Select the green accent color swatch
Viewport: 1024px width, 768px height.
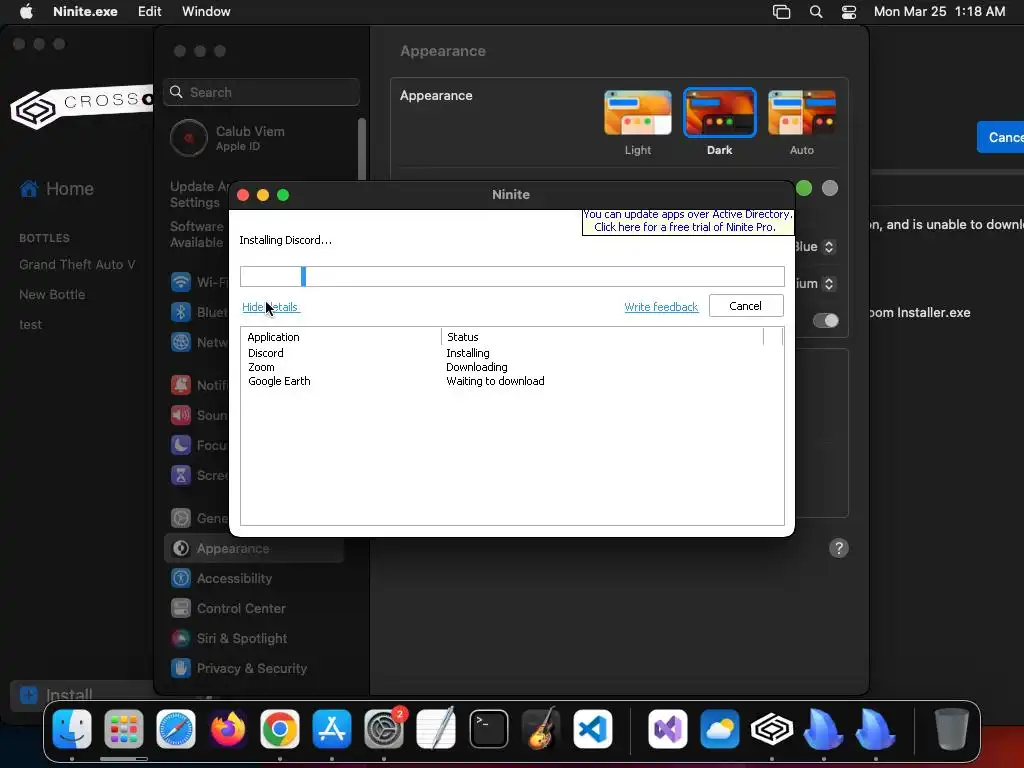(x=804, y=188)
